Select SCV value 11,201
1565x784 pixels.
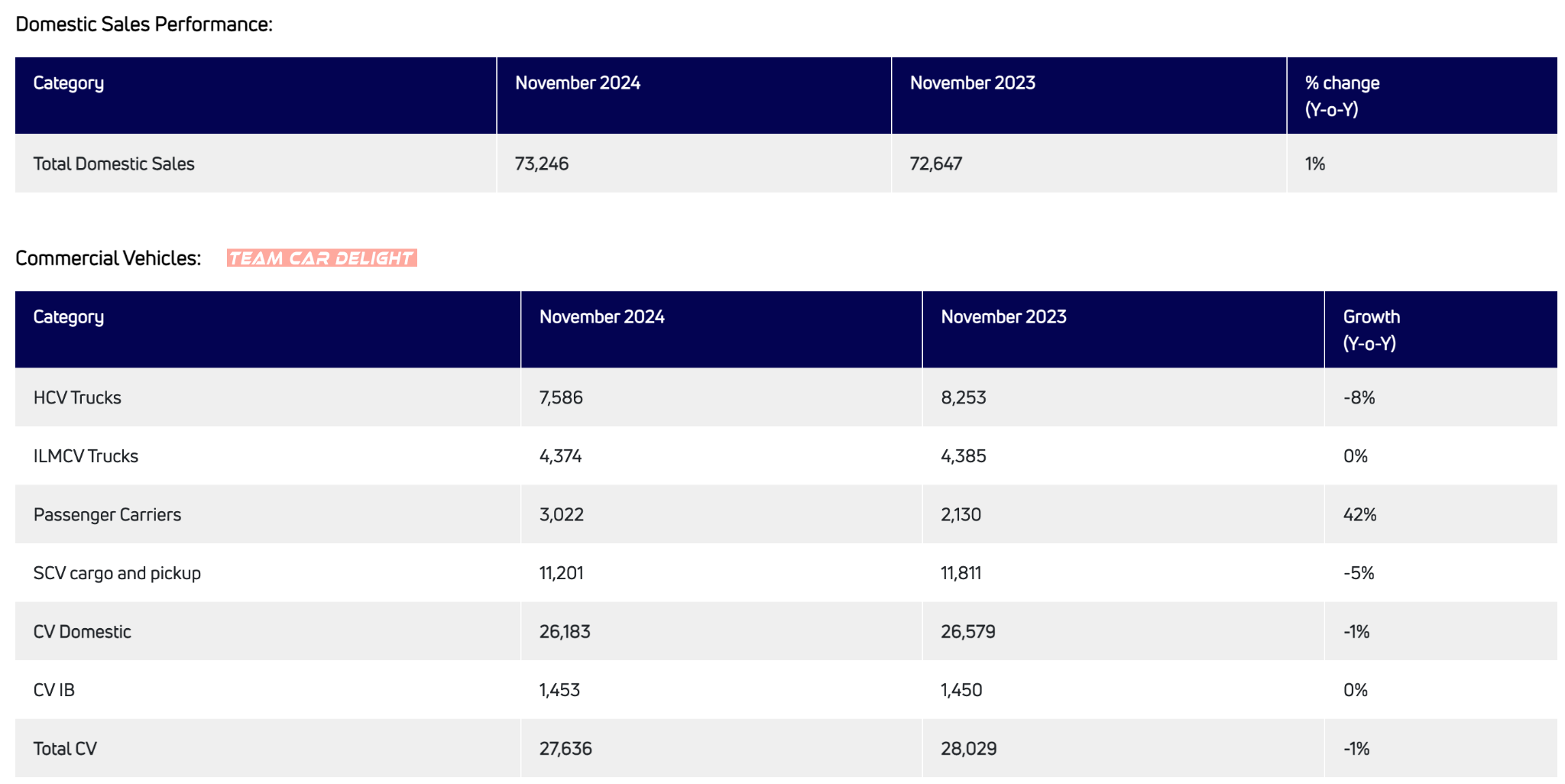pyautogui.click(x=562, y=573)
